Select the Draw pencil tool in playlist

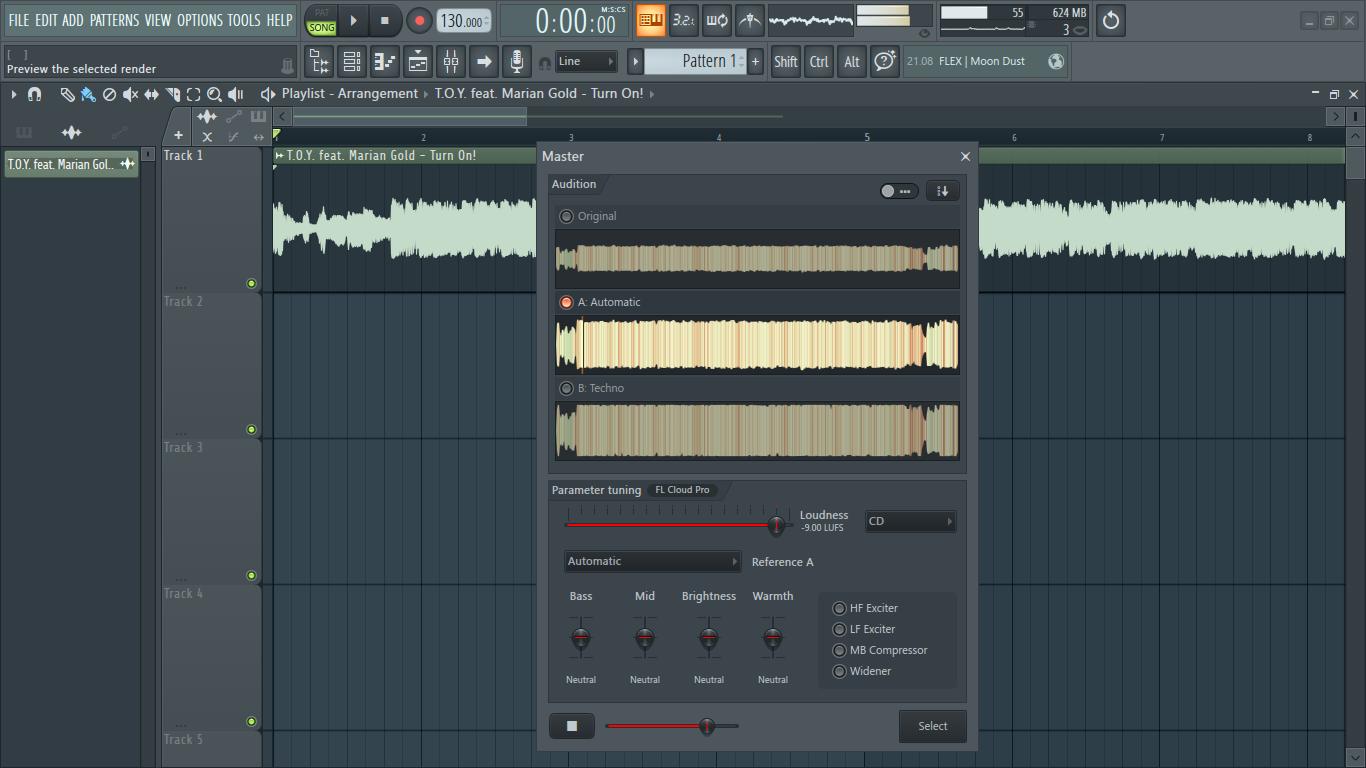[x=67, y=94]
